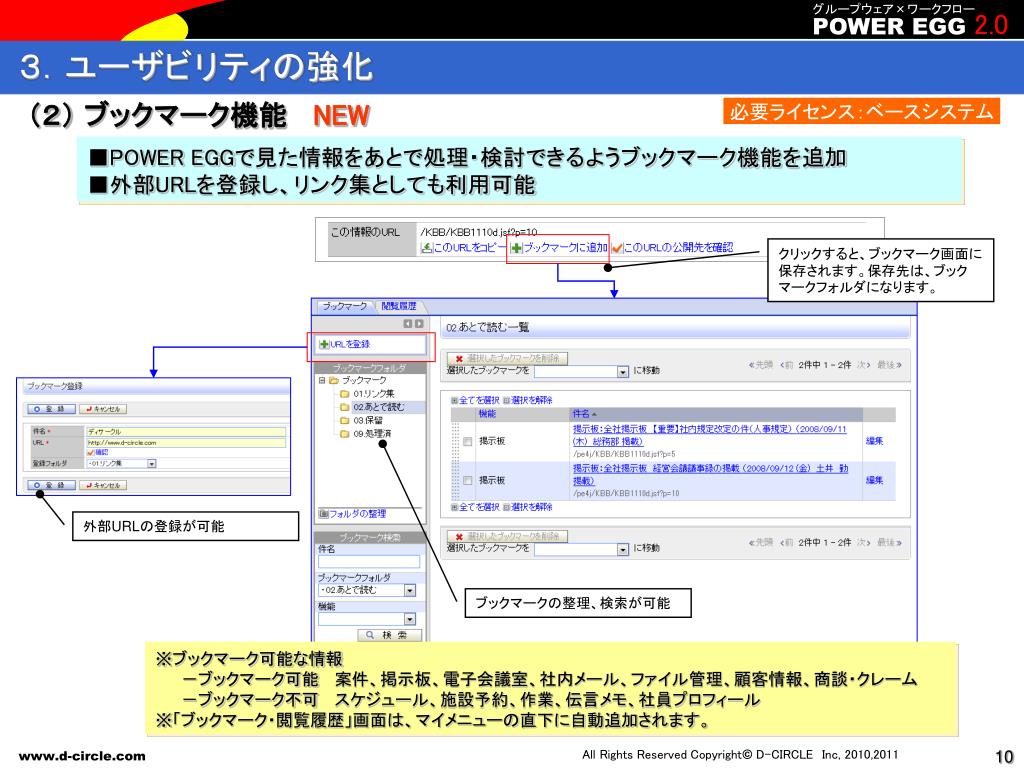Screen dimensions: 1024x768
Task: Open 経営会議議事録の掲載 bulletin link
Action: click(x=711, y=474)
